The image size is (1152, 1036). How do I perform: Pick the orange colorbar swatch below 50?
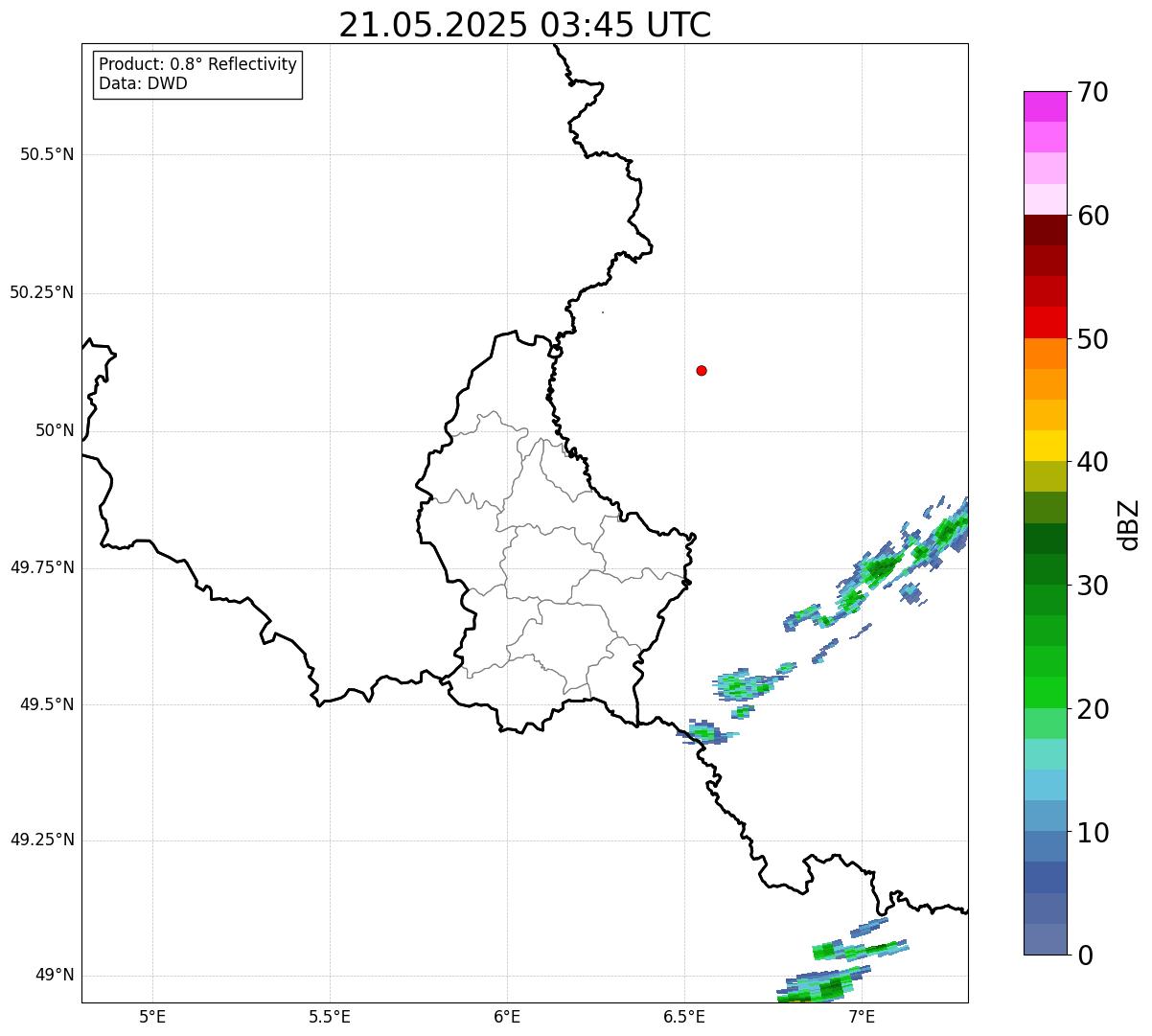tap(1045, 354)
